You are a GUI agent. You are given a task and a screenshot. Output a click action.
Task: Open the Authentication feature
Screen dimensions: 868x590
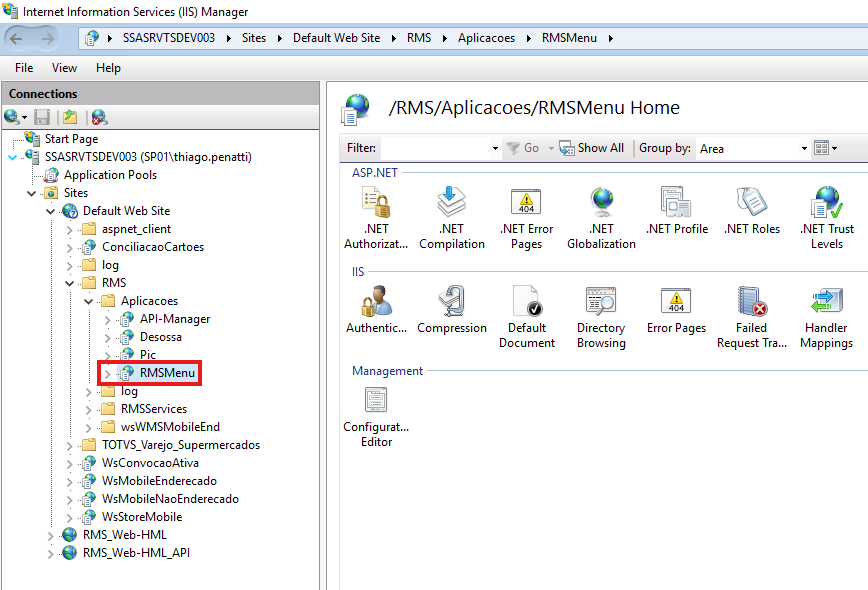point(376,309)
